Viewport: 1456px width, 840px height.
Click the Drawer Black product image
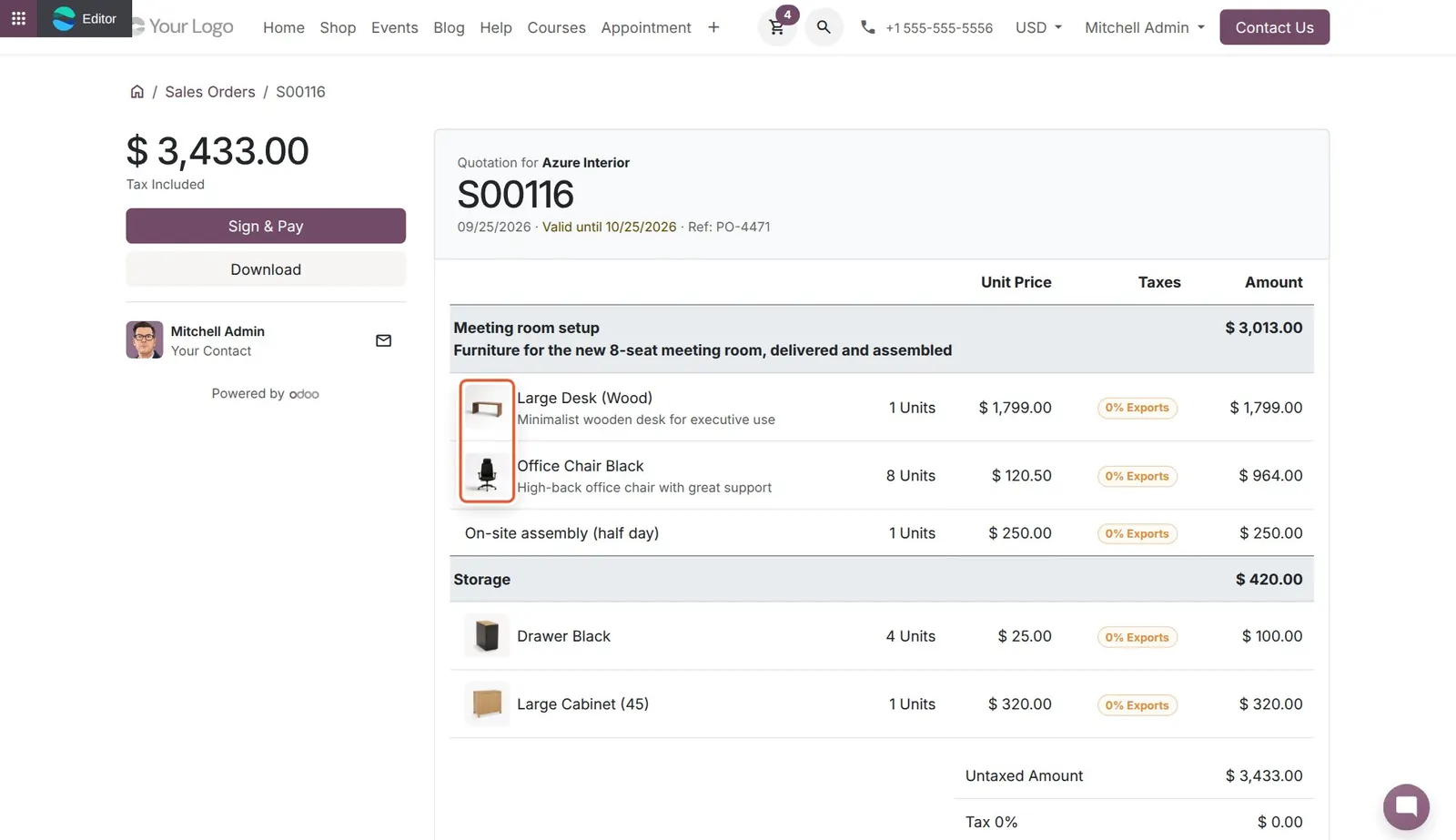[487, 635]
